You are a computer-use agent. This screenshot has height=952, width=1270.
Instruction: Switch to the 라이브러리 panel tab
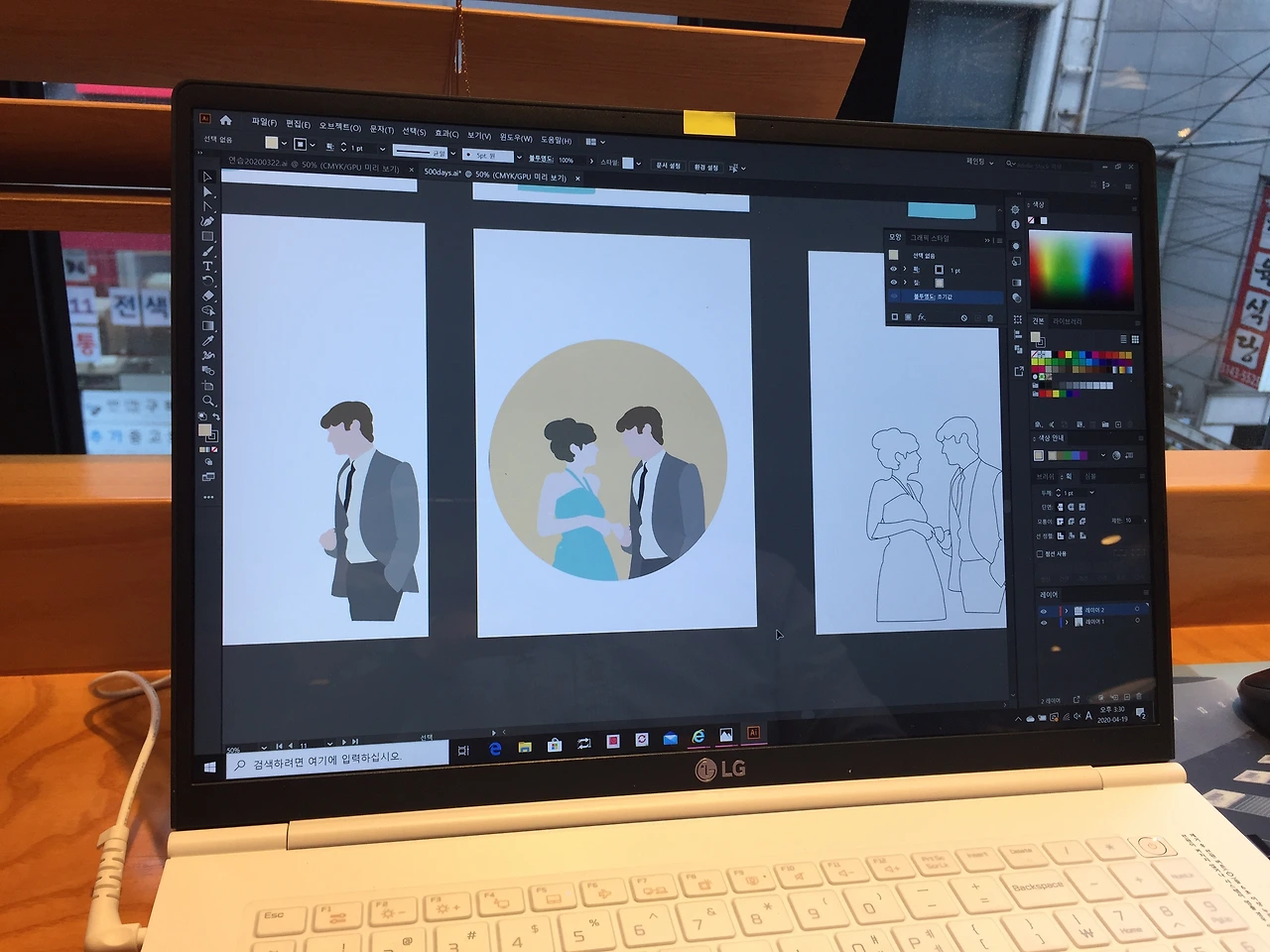click(x=1068, y=321)
